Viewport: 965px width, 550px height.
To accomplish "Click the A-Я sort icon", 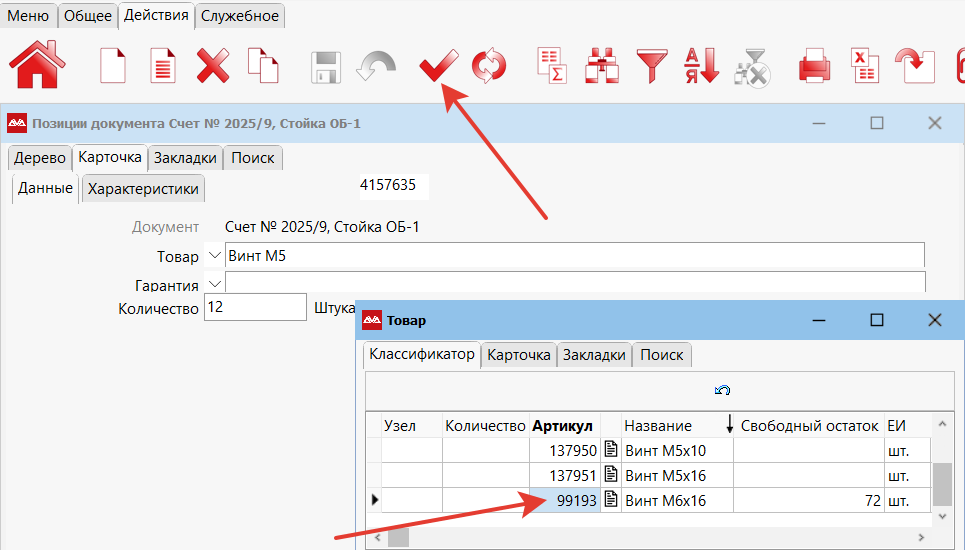I will click(x=701, y=67).
